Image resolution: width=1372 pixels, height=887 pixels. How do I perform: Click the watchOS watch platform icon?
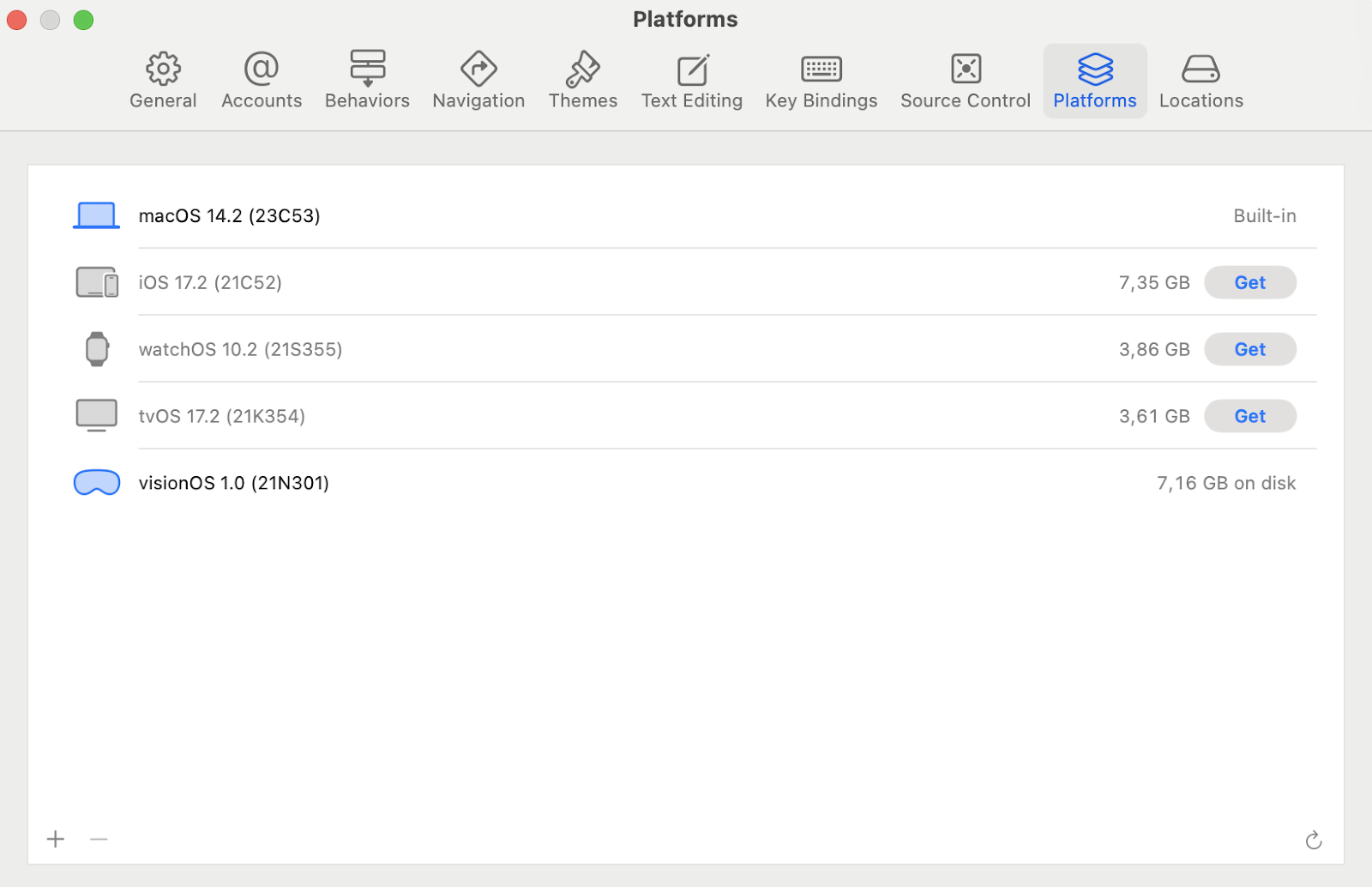(x=95, y=348)
